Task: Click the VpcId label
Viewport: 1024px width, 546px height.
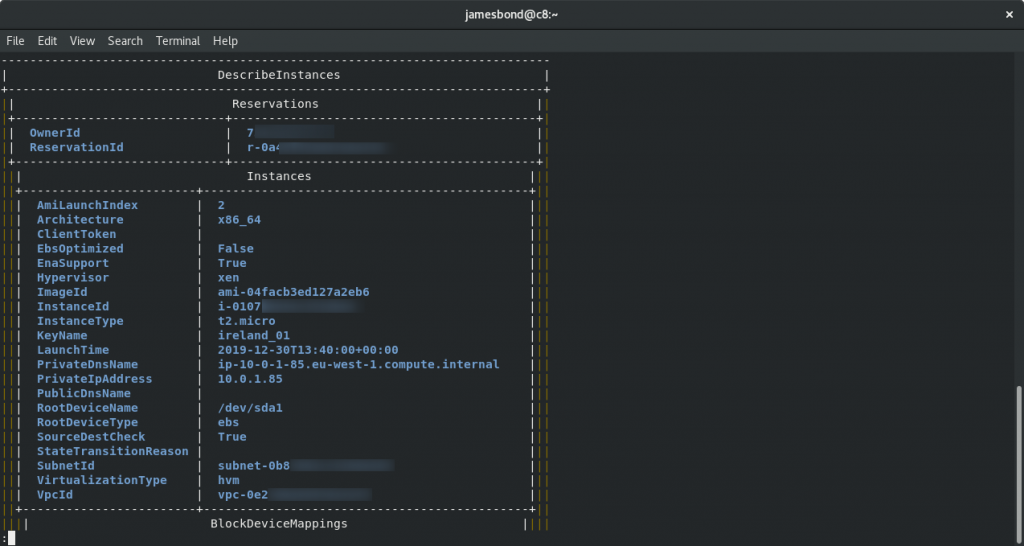Action: coord(55,495)
